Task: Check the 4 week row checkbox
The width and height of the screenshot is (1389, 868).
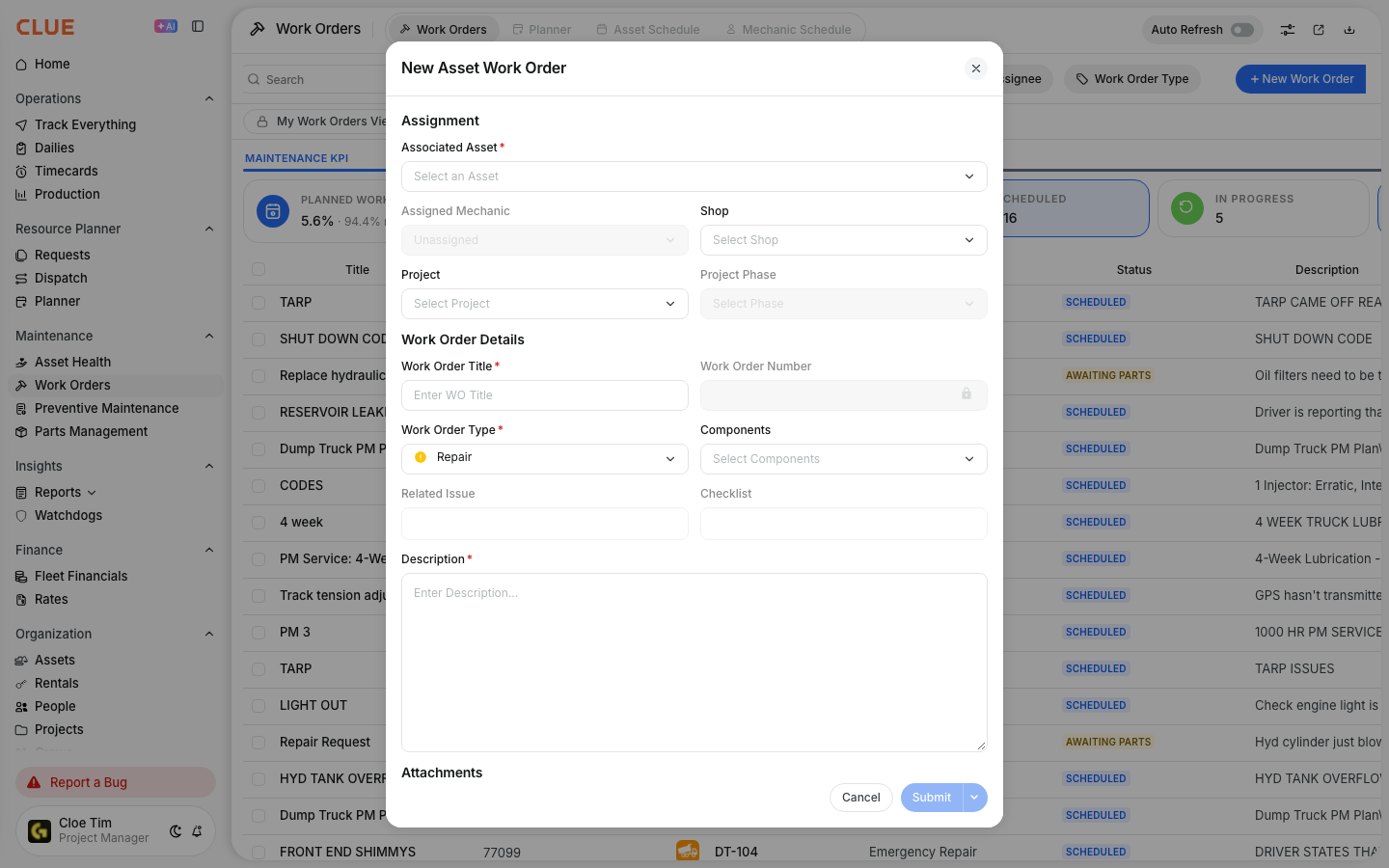Action: [x=259, y=523]
